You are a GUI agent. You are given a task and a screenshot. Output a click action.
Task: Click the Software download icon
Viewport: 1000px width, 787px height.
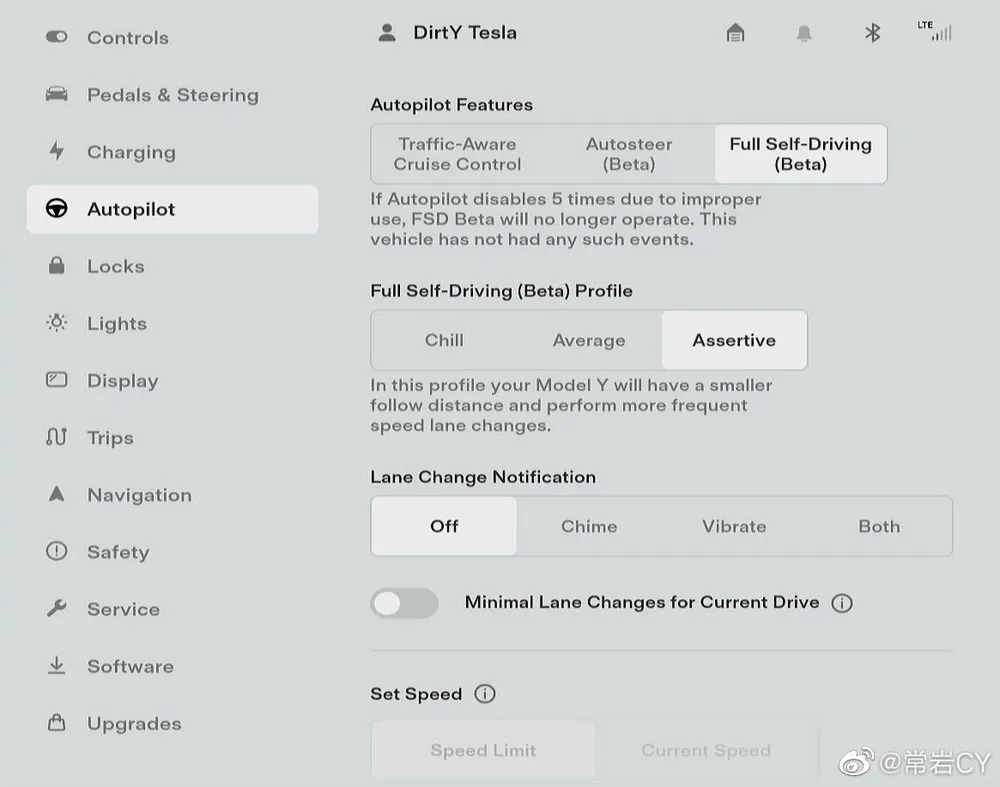(57, 665)
